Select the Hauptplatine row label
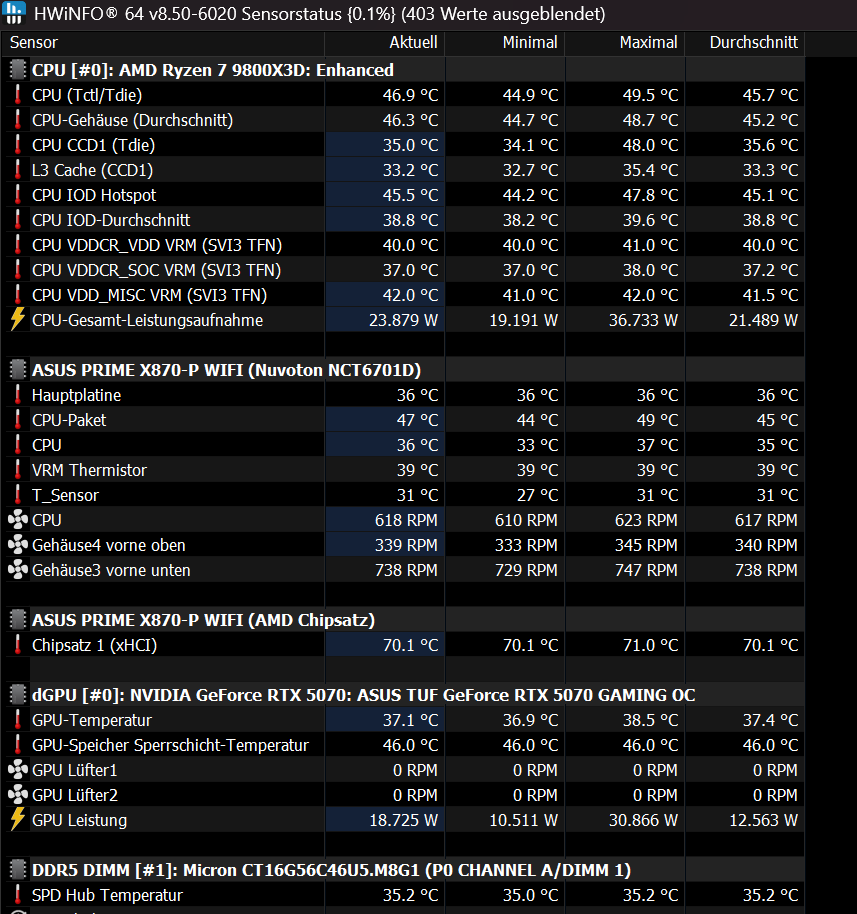The image size is (857, 914). (x=76, y=395)
